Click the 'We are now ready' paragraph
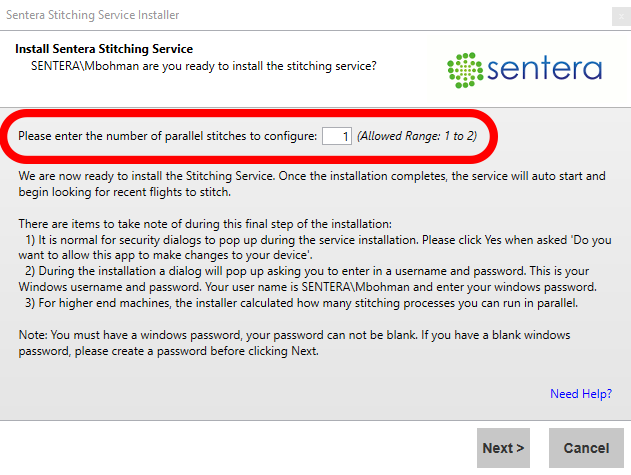The height and width of the screenshot is (475, 631). pyautogui.click(x=312, y=184)
